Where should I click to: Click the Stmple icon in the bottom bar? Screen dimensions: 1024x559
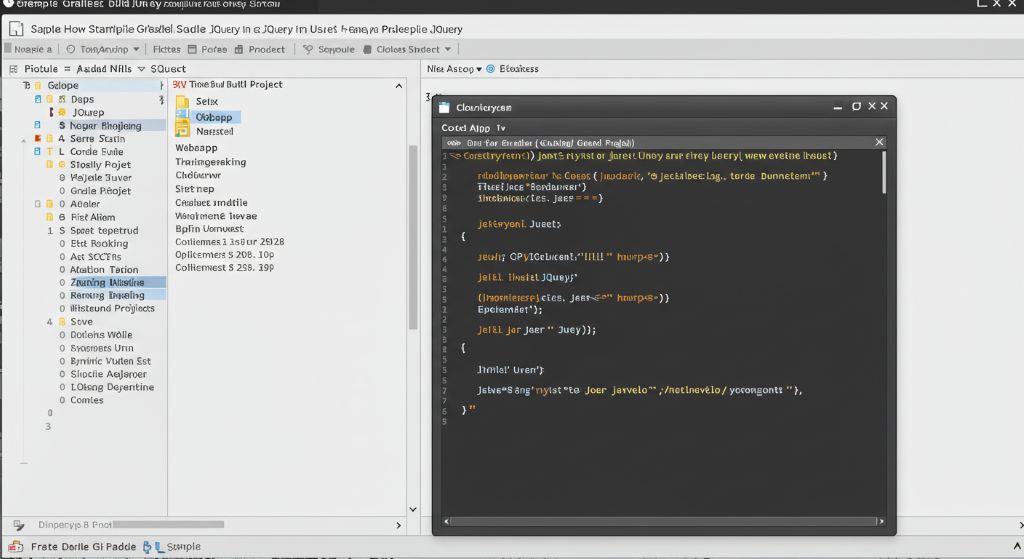[157, 547]
